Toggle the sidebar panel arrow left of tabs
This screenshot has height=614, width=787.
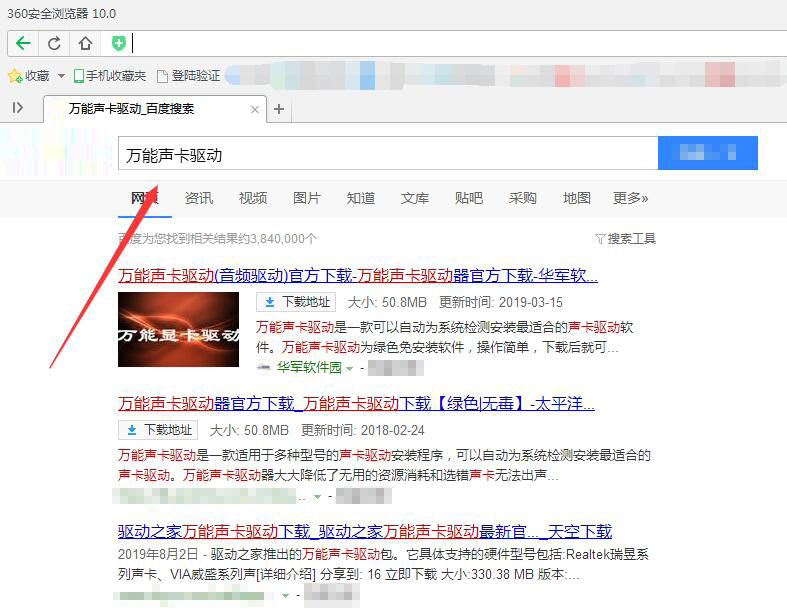coord(17,108)
